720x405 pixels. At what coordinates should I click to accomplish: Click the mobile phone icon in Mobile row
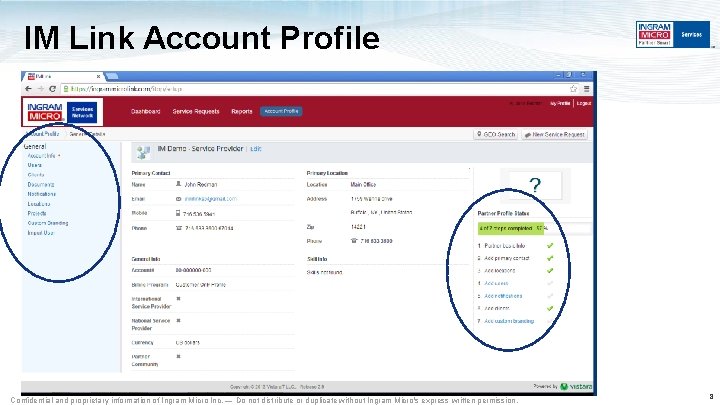coord(178,213)
